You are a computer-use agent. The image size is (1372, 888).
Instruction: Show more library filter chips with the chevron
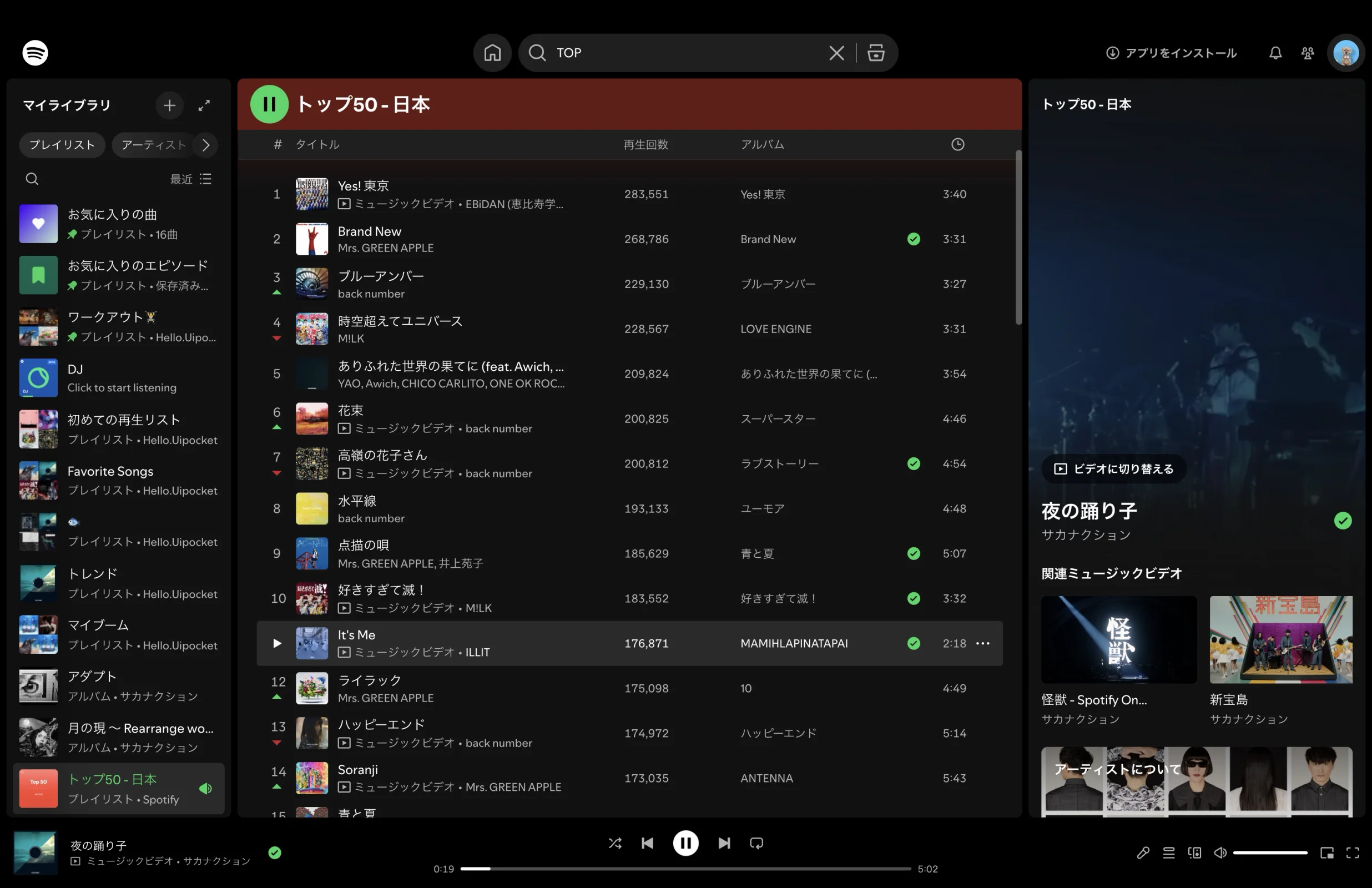click(x=206, y=145)
